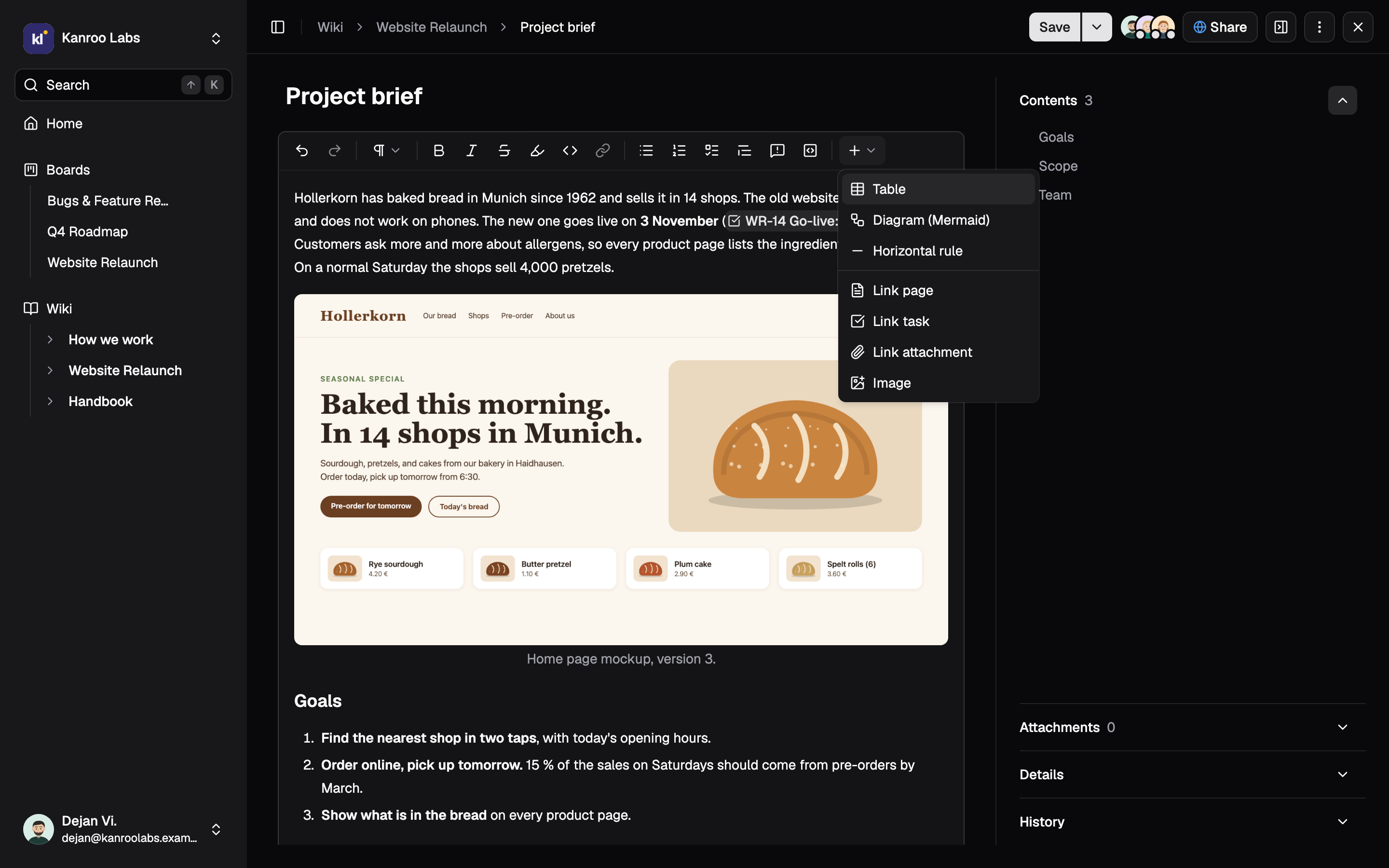Viewport: 1389px width, 868px height.
Task: Expand the Handbook wiki section
Action: tap(50, 401)
